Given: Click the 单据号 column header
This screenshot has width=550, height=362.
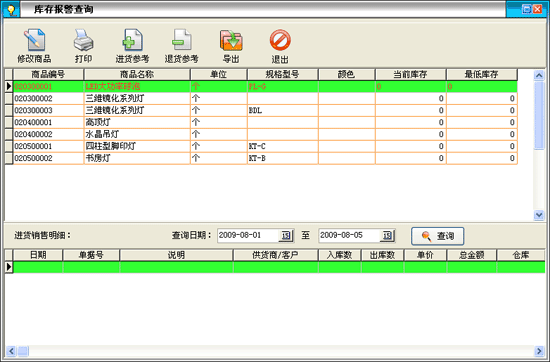Looking at the screenshot, I should pyautogui.click(x=91, y=255).
